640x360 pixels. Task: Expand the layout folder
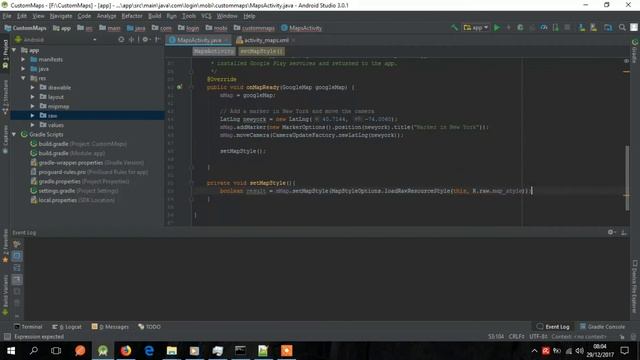tap(33, 97)
